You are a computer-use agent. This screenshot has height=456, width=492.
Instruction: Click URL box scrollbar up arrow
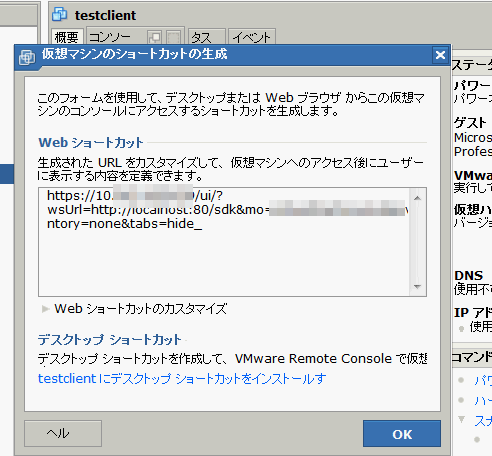point(417,198)
